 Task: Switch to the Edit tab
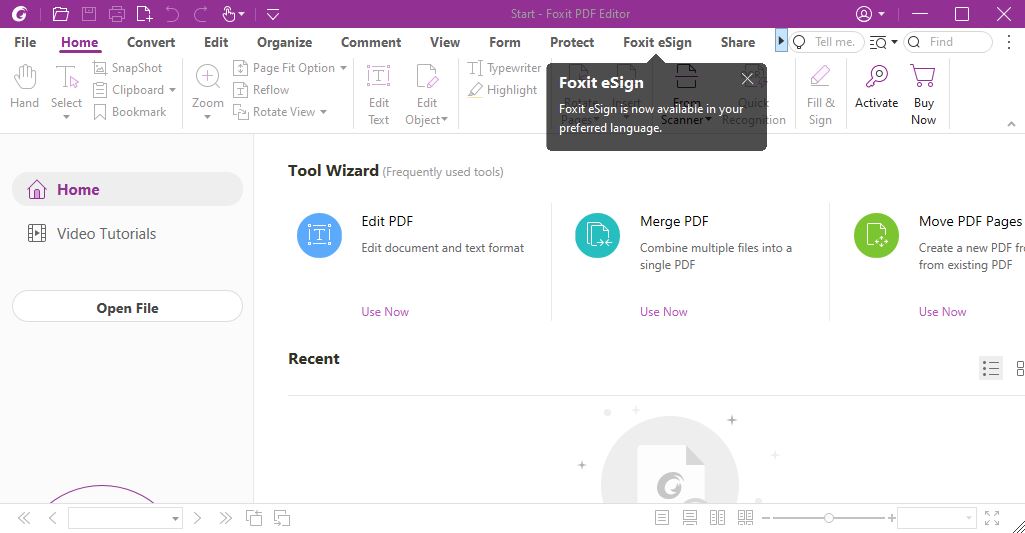tap(216, 42)
